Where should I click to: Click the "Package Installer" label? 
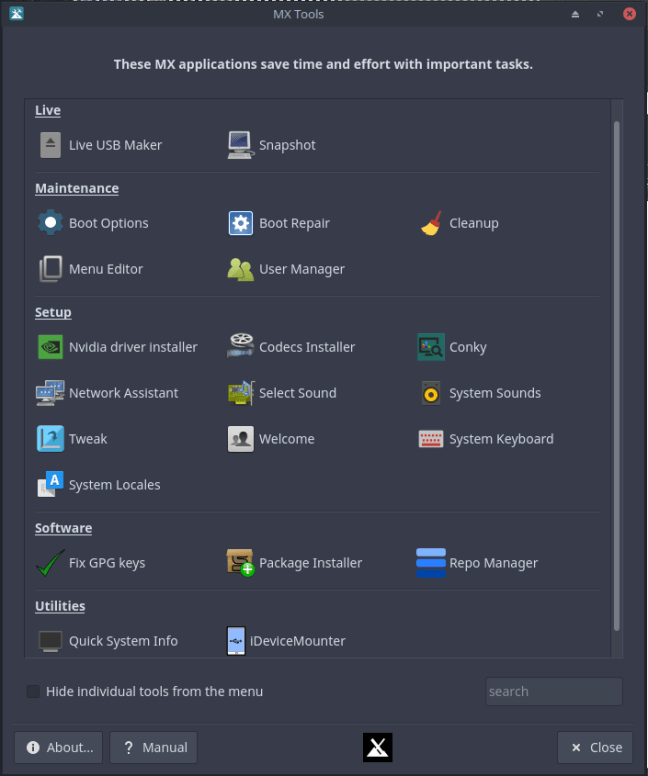coord(310,563)
